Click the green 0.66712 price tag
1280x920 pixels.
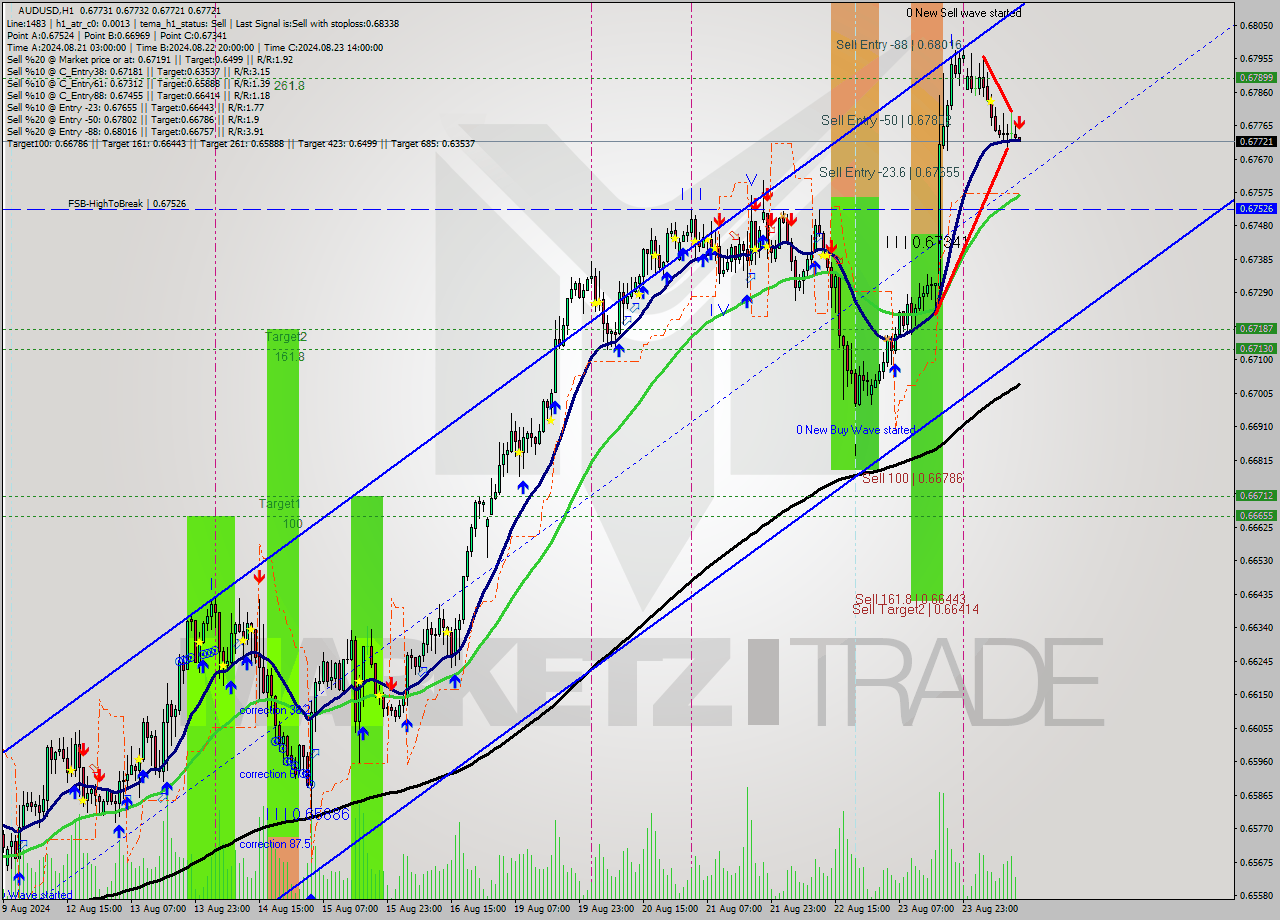(x=1256, y=495)
